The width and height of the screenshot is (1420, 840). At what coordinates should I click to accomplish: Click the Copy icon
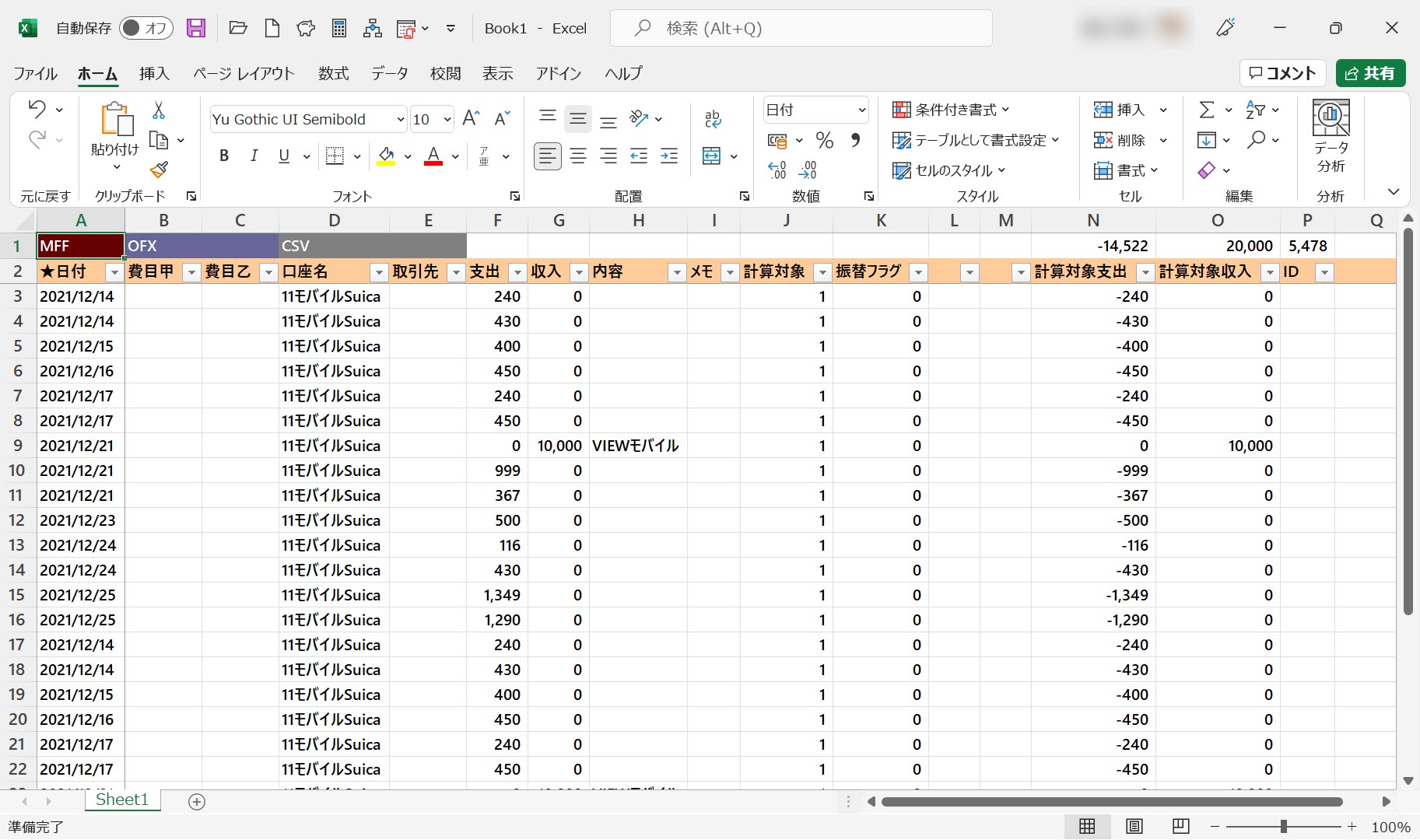[x=159, y=141]
